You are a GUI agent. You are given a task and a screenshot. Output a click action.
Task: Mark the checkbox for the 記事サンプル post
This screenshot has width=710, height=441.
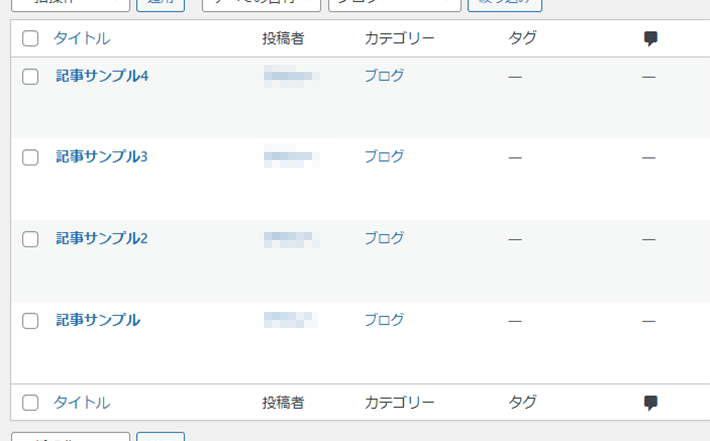(30, 321)
